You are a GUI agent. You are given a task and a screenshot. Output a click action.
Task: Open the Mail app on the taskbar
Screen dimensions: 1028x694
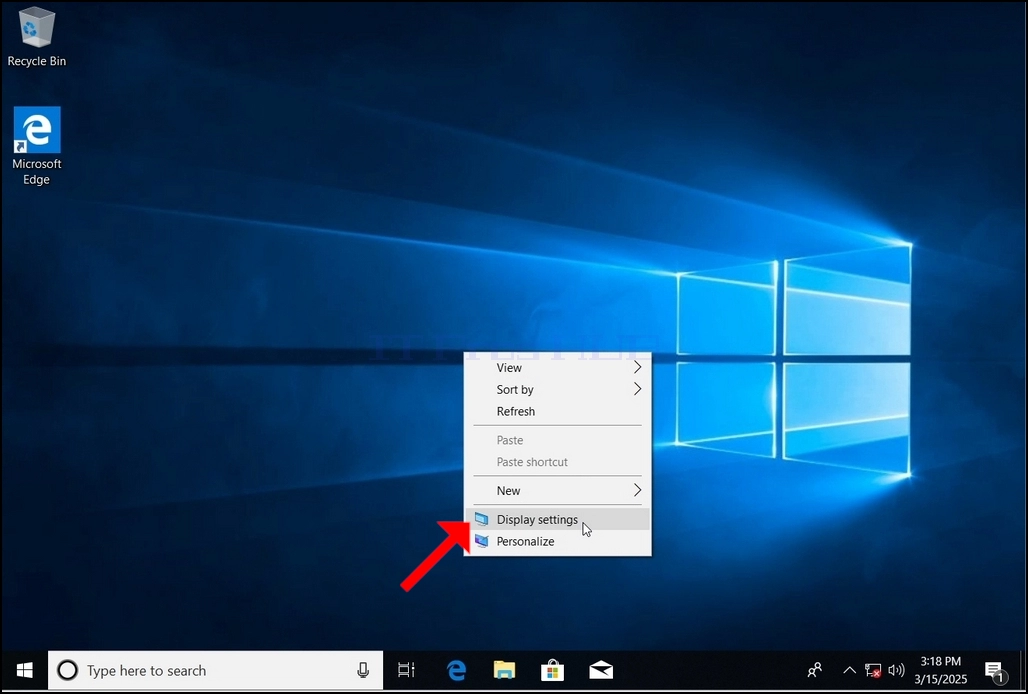(601, 670)
